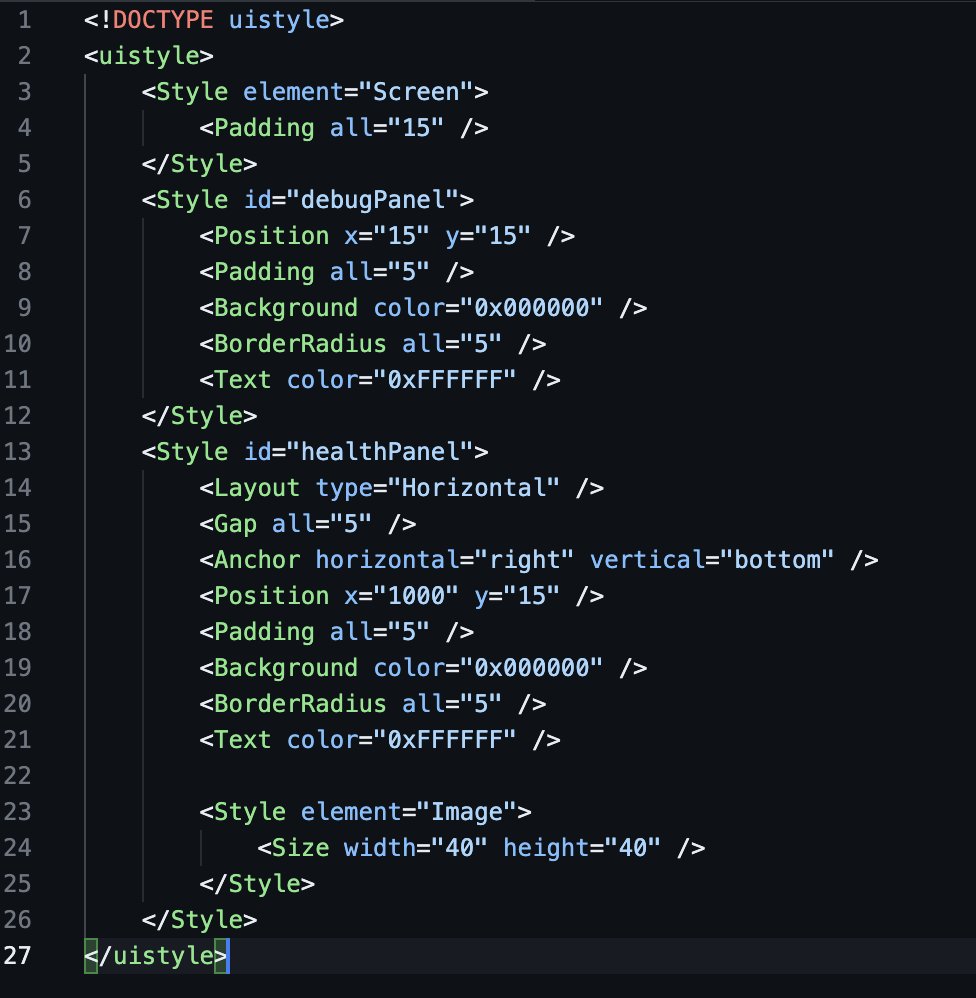Click Text tag on line 21
This screenshot has height=998, width=976.
coord(243,740)
